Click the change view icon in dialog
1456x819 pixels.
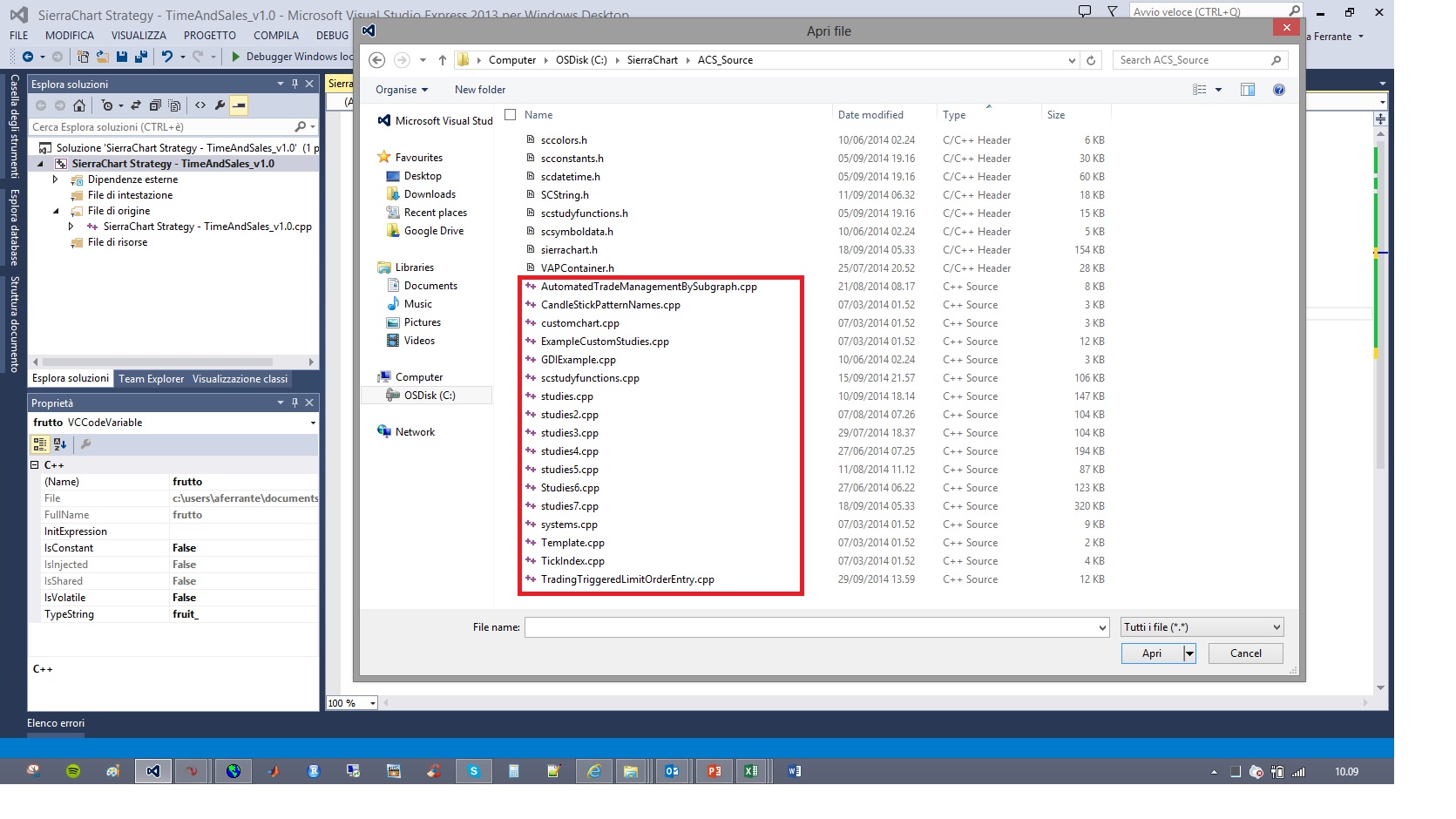[1200, 90]
